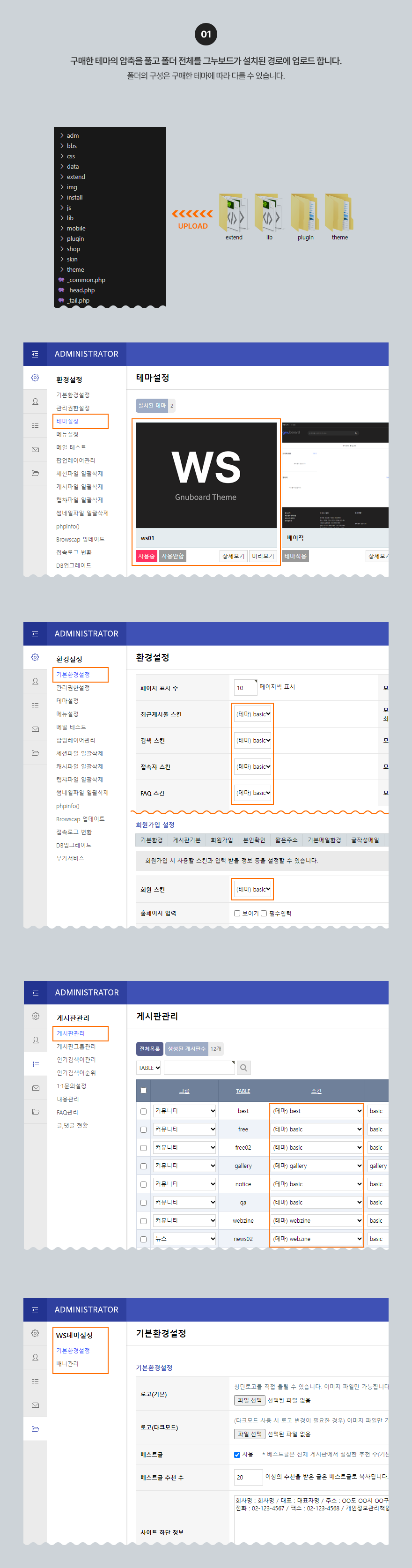The width and height of the screenshot is (412, 1568).
Task: Click the extend folder icon
Action: point(233,211)
